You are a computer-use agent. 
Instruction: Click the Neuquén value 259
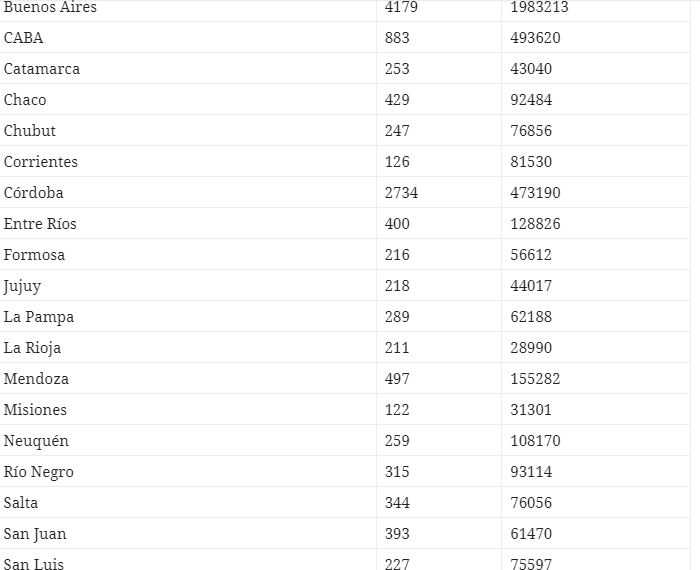click(397, 441)
